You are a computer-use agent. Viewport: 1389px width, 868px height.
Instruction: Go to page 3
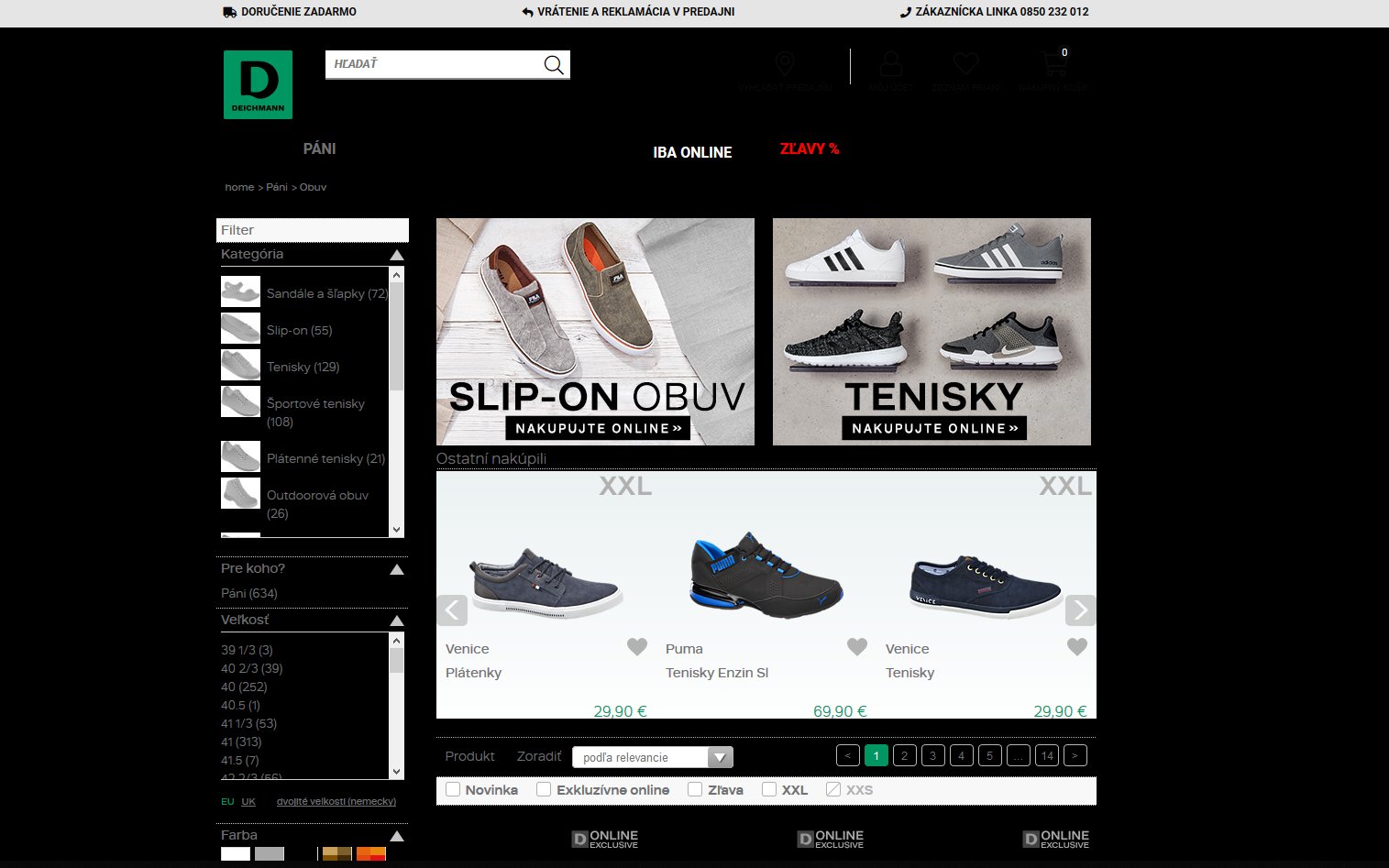click(x=933, y=755)
